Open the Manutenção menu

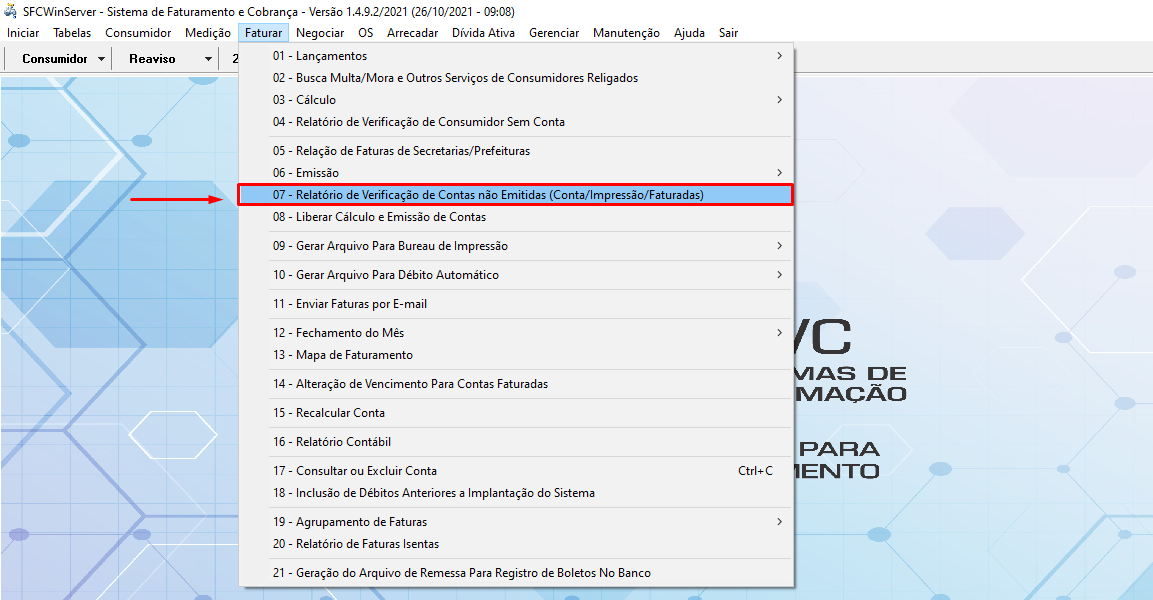pos(625,32)
